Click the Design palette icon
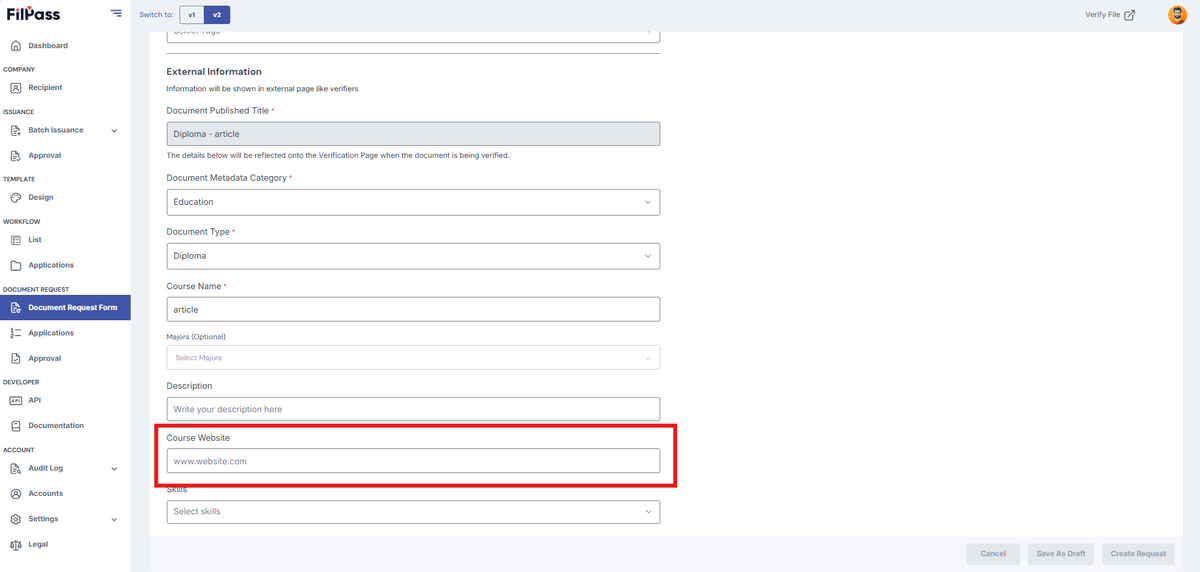Viewport: 1200px width, 572px height. [16, 198]
